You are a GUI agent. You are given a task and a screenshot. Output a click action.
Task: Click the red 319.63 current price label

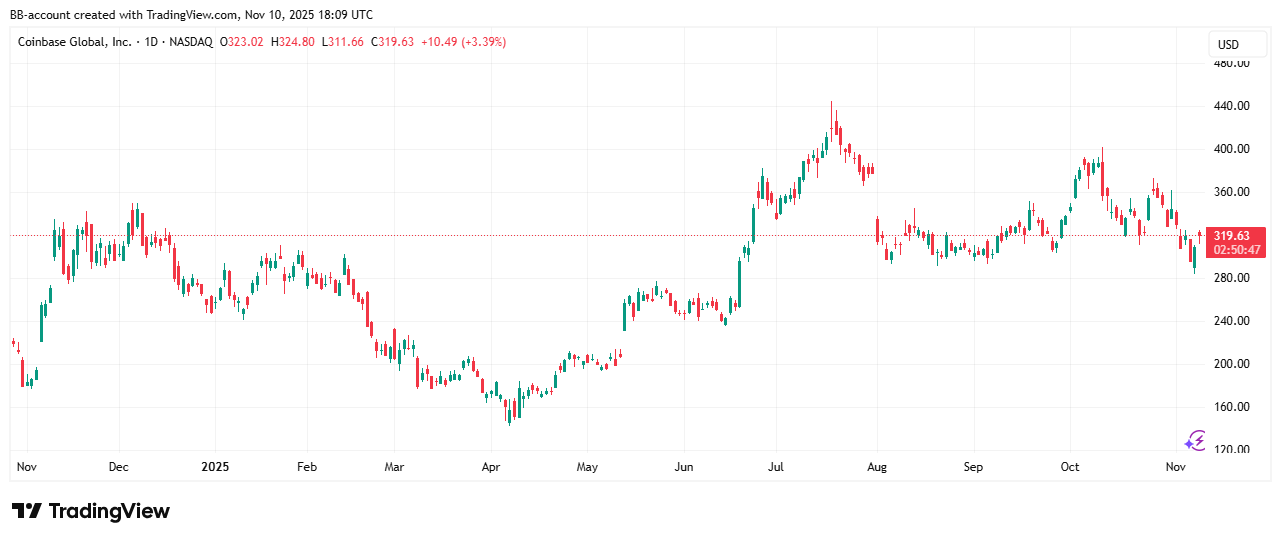1229,236
